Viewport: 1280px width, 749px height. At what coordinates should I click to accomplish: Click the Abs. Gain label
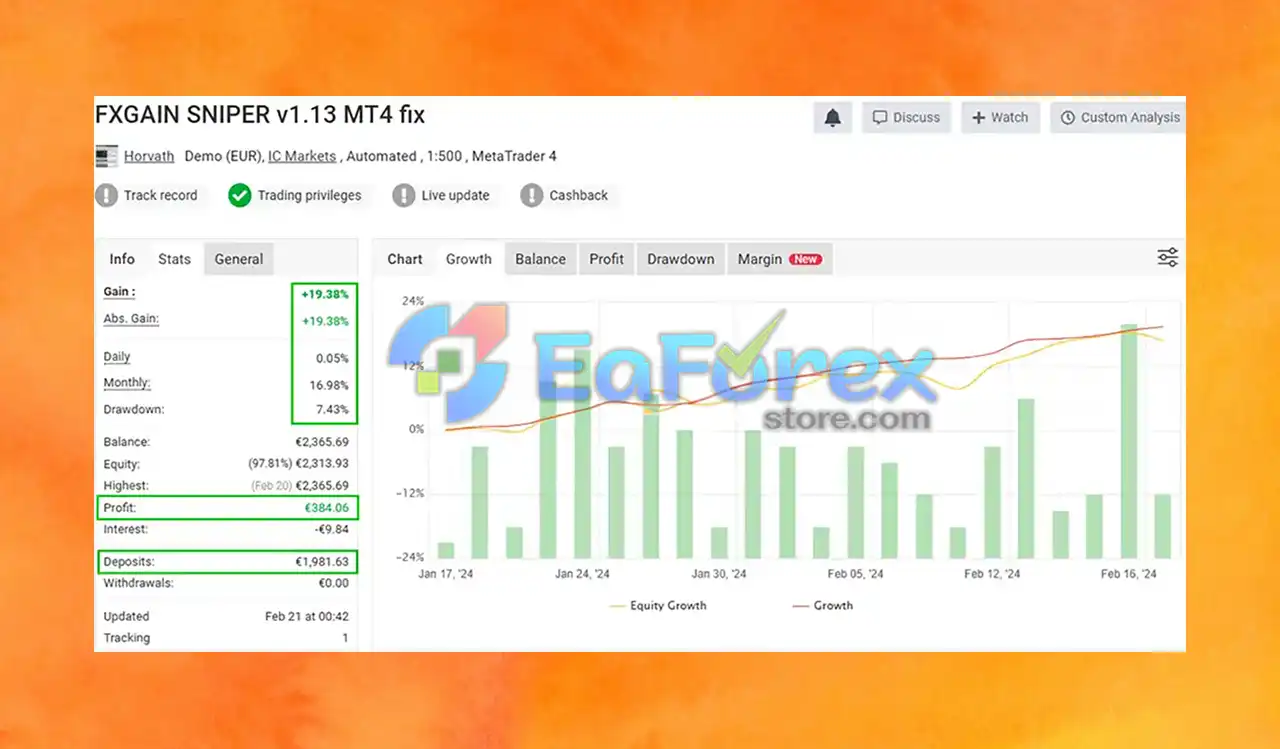(x=131, y=319)
